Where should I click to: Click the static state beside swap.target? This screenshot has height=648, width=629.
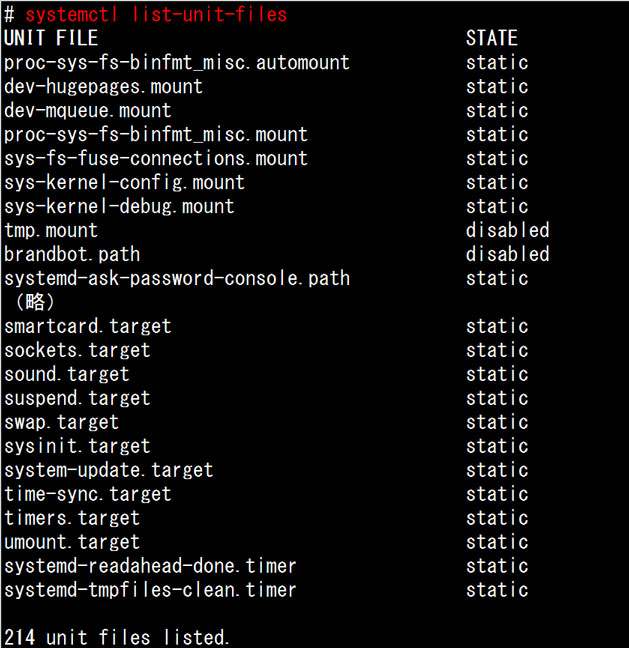pos(497,422)
